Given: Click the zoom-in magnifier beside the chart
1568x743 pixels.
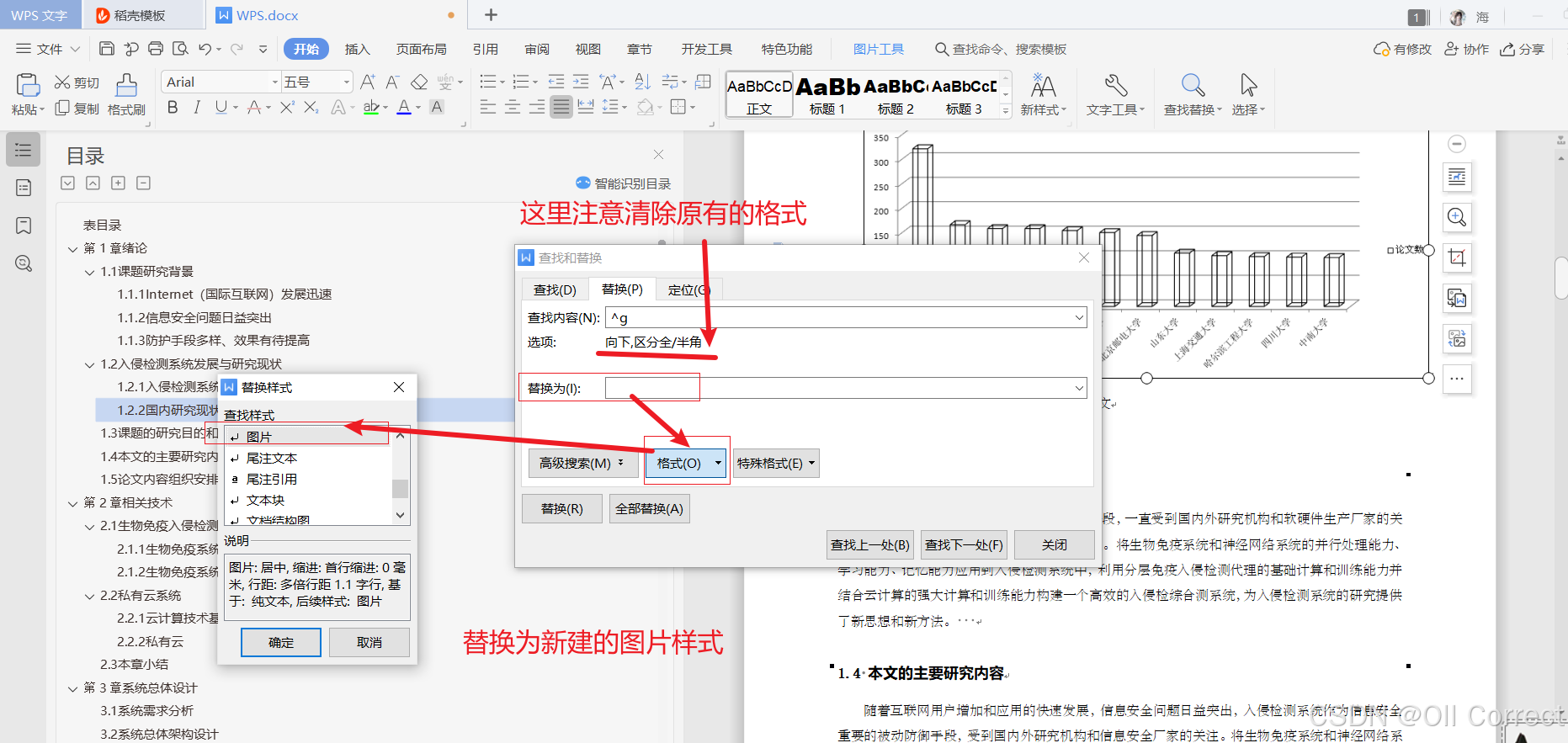Looking at the screenshot, I should pos(1457,217).
